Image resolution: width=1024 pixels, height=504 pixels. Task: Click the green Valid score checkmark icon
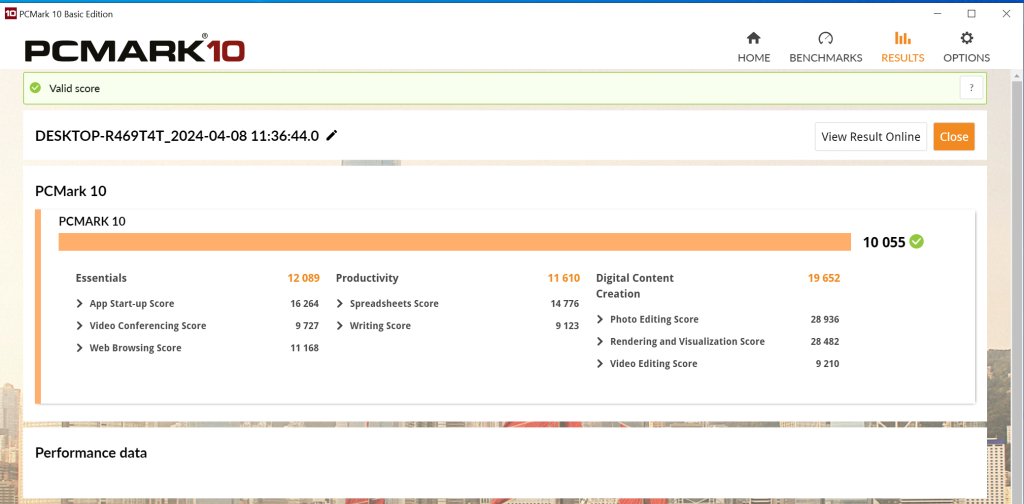pos(35,88)
